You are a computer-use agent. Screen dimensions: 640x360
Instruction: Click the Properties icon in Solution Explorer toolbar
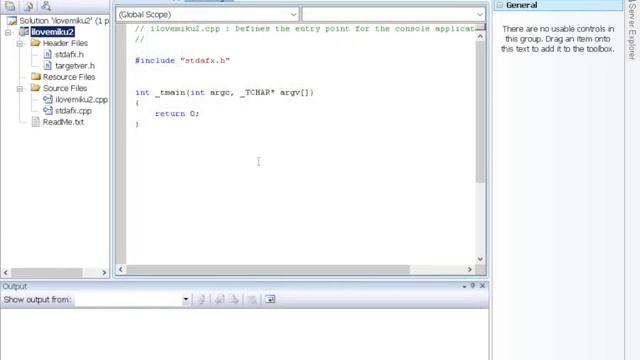pyautogui.click(x=10, y=6)
